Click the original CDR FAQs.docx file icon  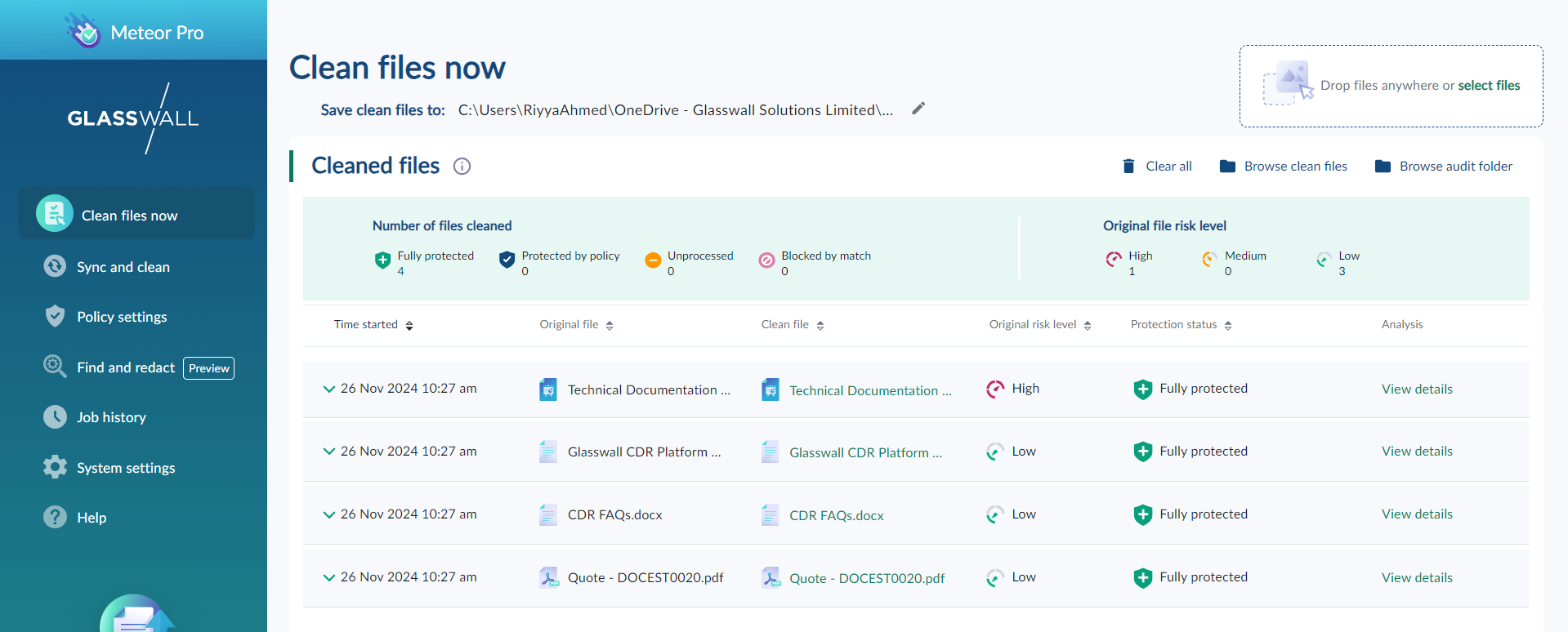(548, 514)
